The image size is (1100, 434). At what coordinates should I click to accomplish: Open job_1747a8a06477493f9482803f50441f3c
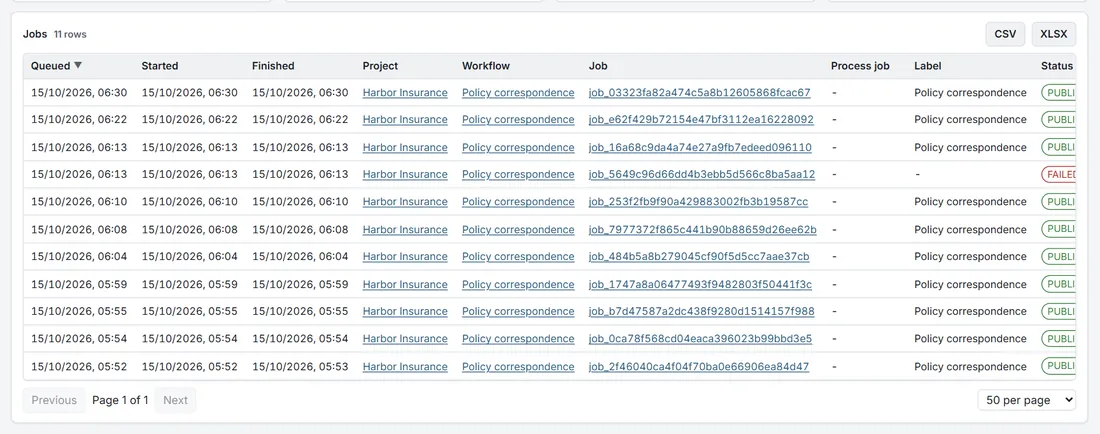click(x=700, y=284)
